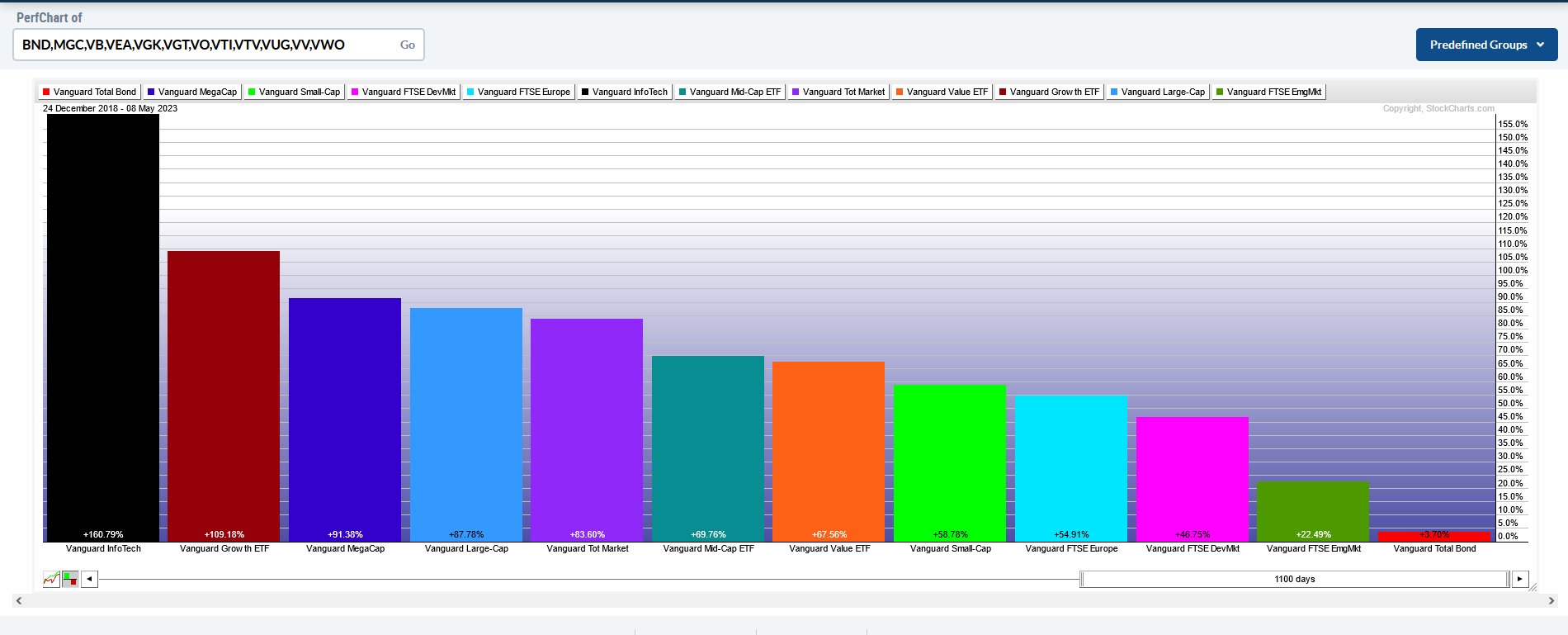Toggle Vanguard Value ETF legend tab
This screenshot has height=635, width=1568.
tap(942, 92)
